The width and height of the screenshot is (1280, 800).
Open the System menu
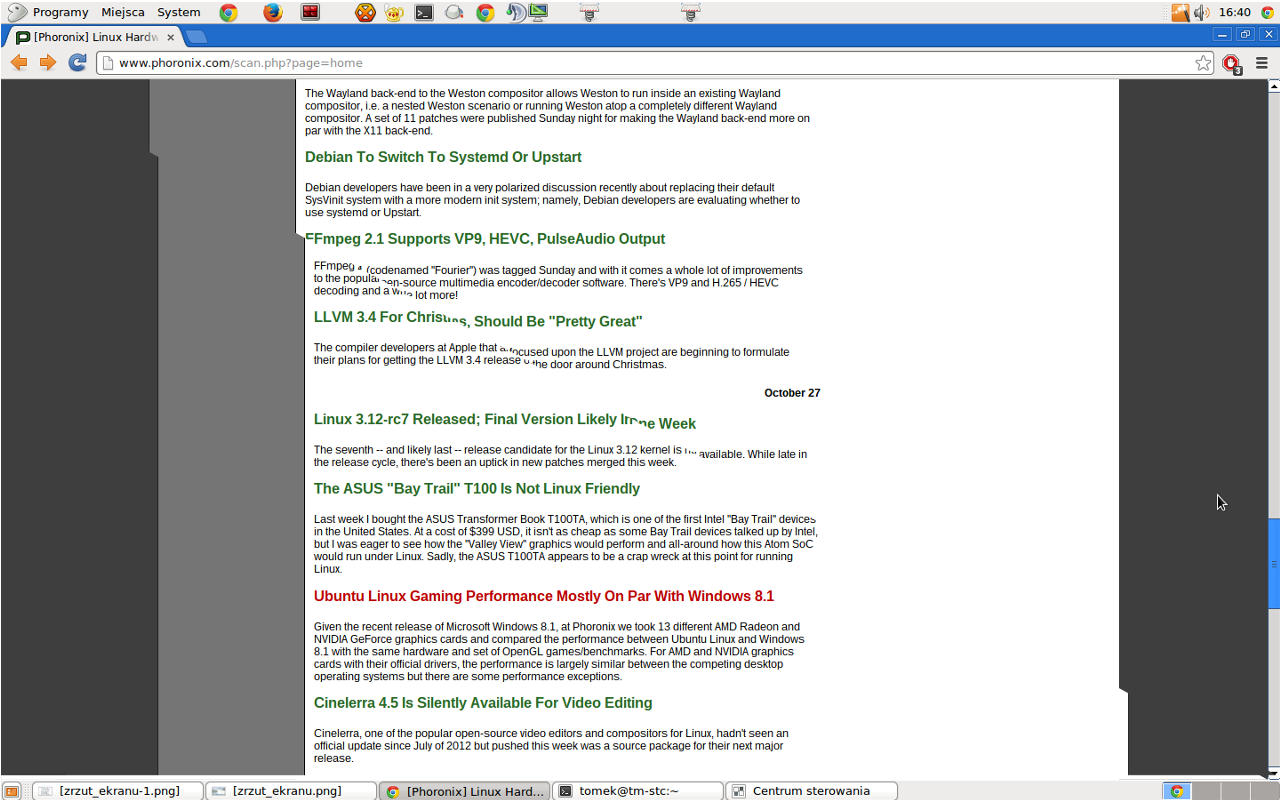click(178, 12)
